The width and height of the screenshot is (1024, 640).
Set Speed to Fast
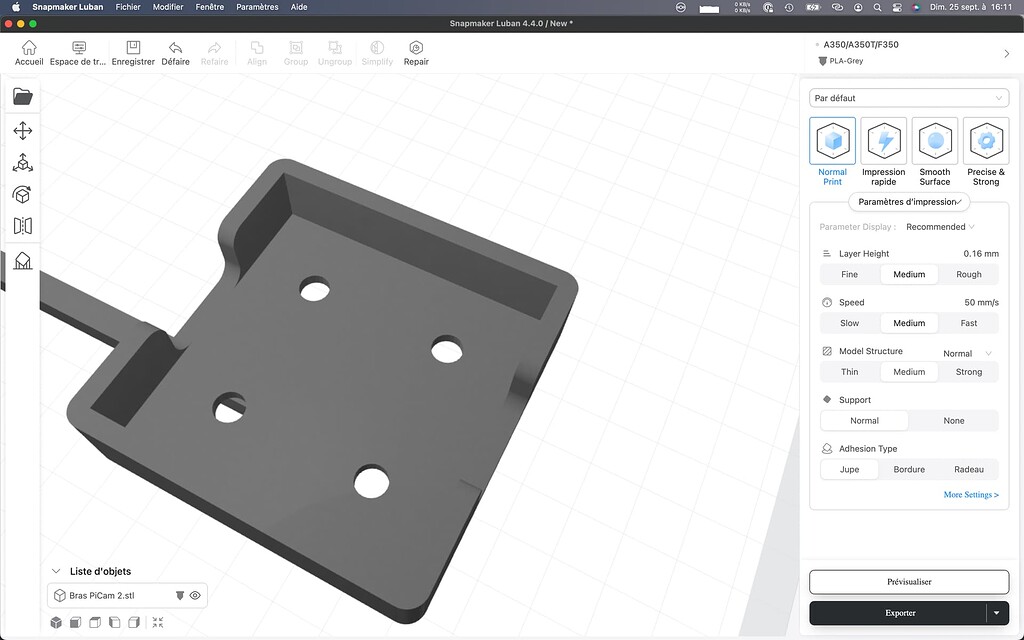click(x=967, y=323)
